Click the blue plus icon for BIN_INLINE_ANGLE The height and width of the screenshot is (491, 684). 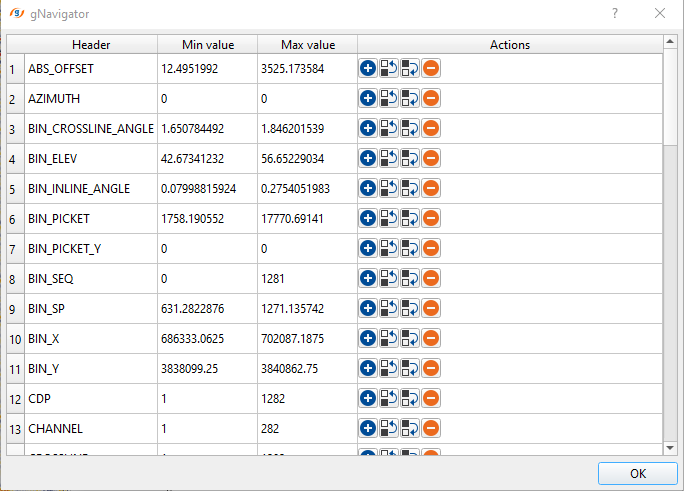pyautogui.click(x=368, y=188)
